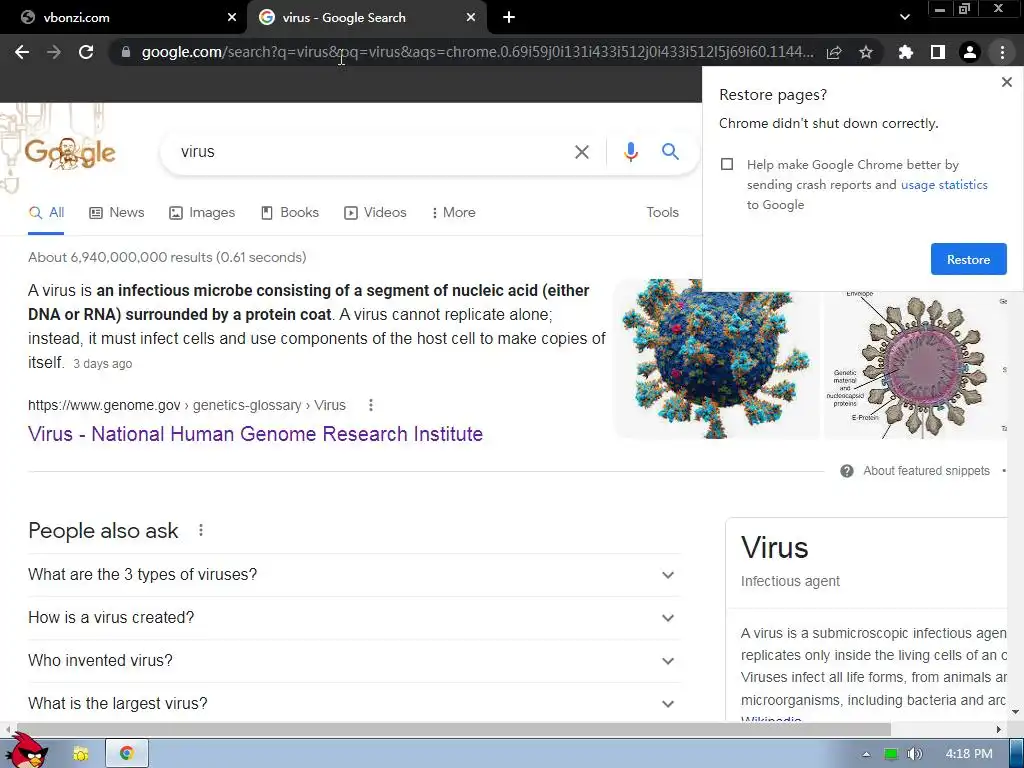Image resolution: width=1024 pixels, height=768 pixels.
Task: Go back to the previous page
Action: coord(22,52)
